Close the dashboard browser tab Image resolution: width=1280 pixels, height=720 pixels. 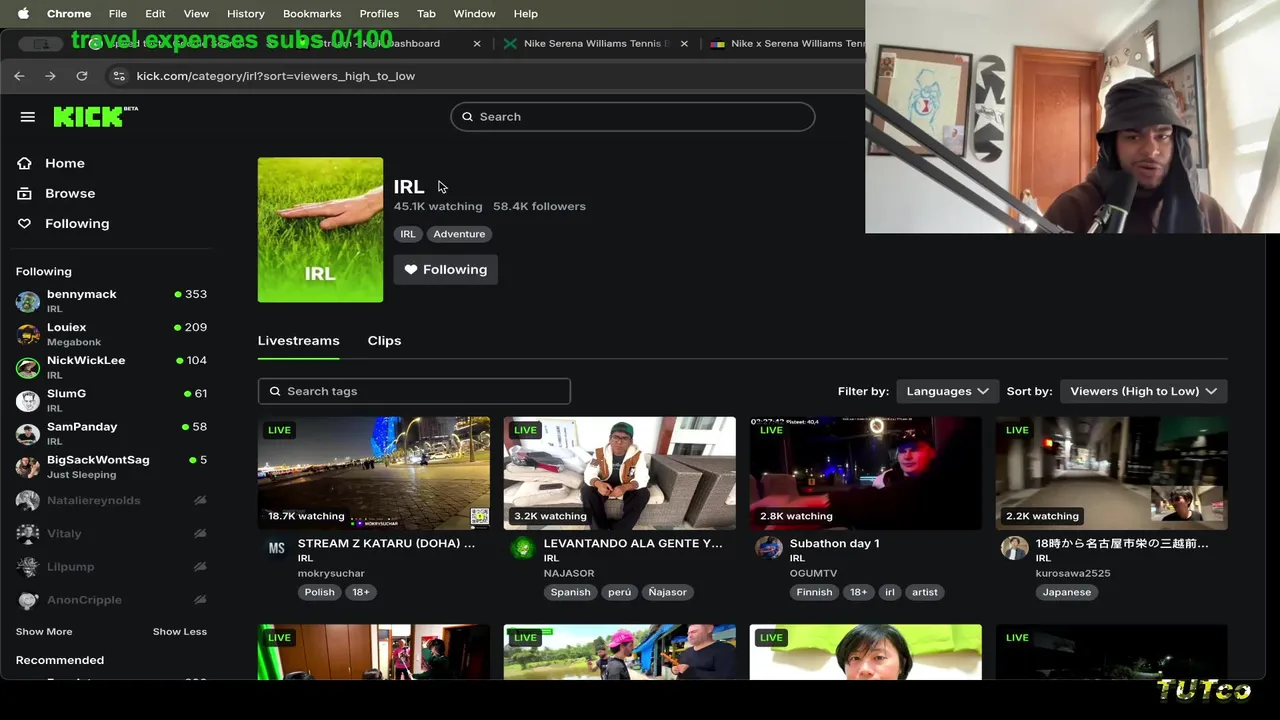point(477,44)
